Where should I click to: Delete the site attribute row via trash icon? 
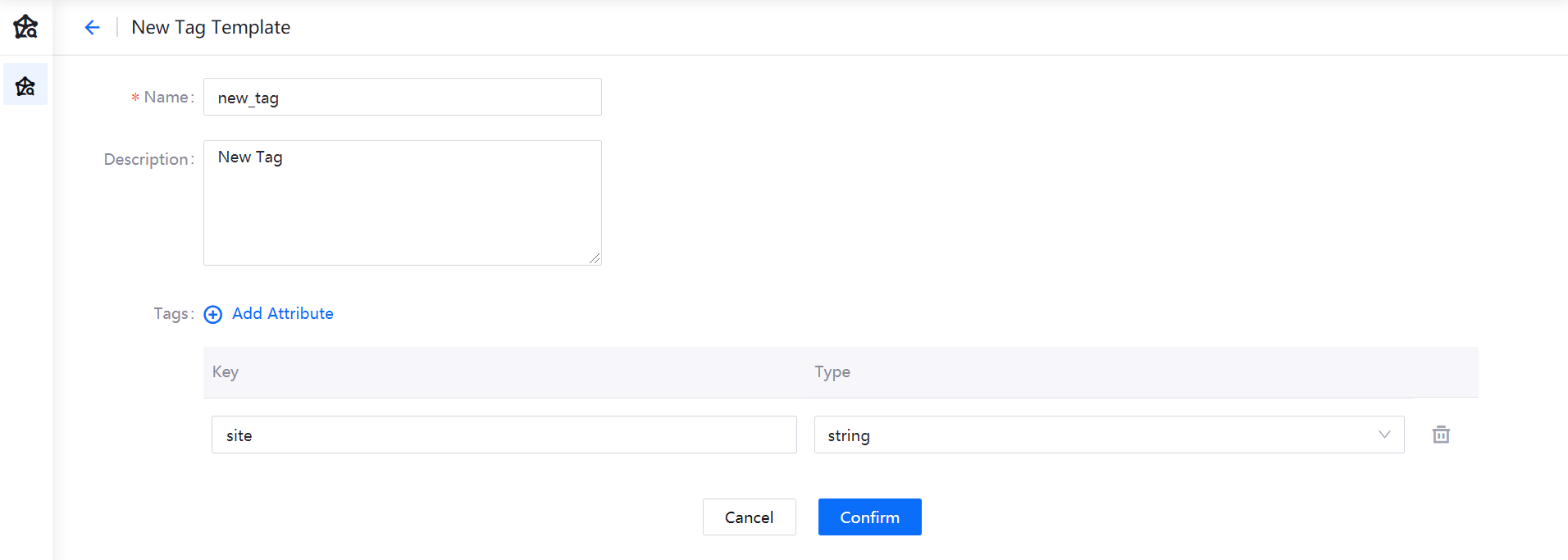1440,435
